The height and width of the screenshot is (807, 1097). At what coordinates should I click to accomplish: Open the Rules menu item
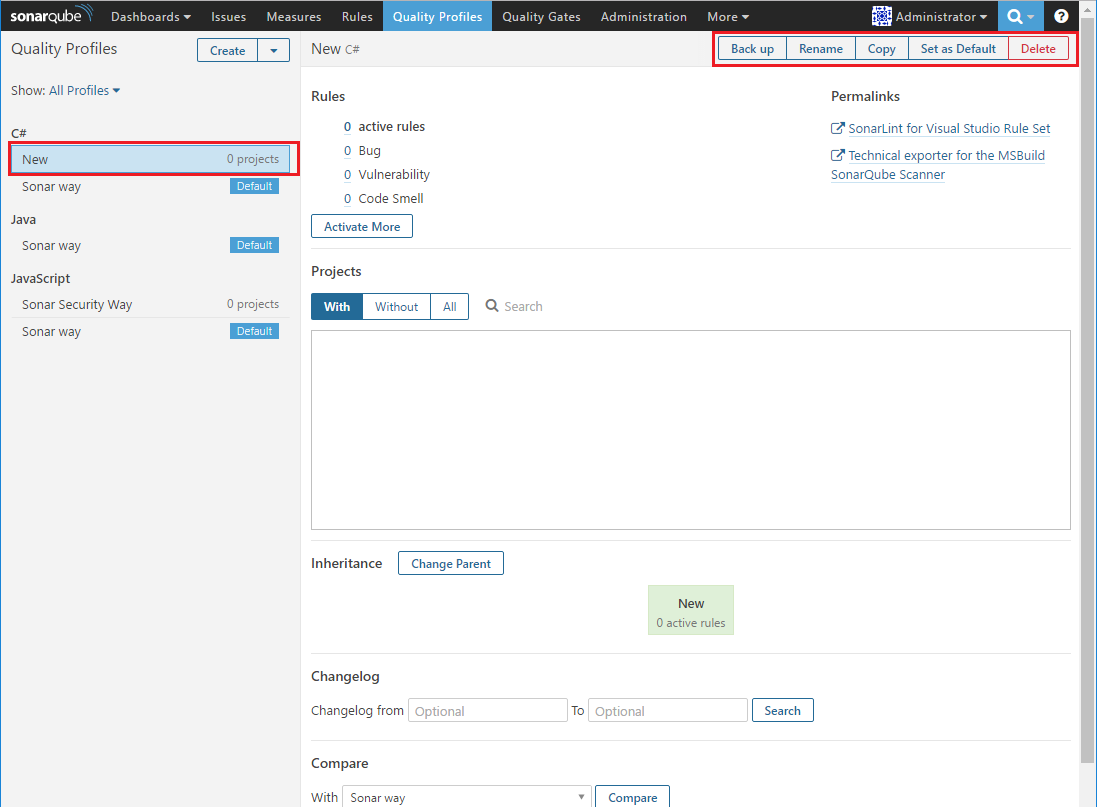tap(358, 16)
